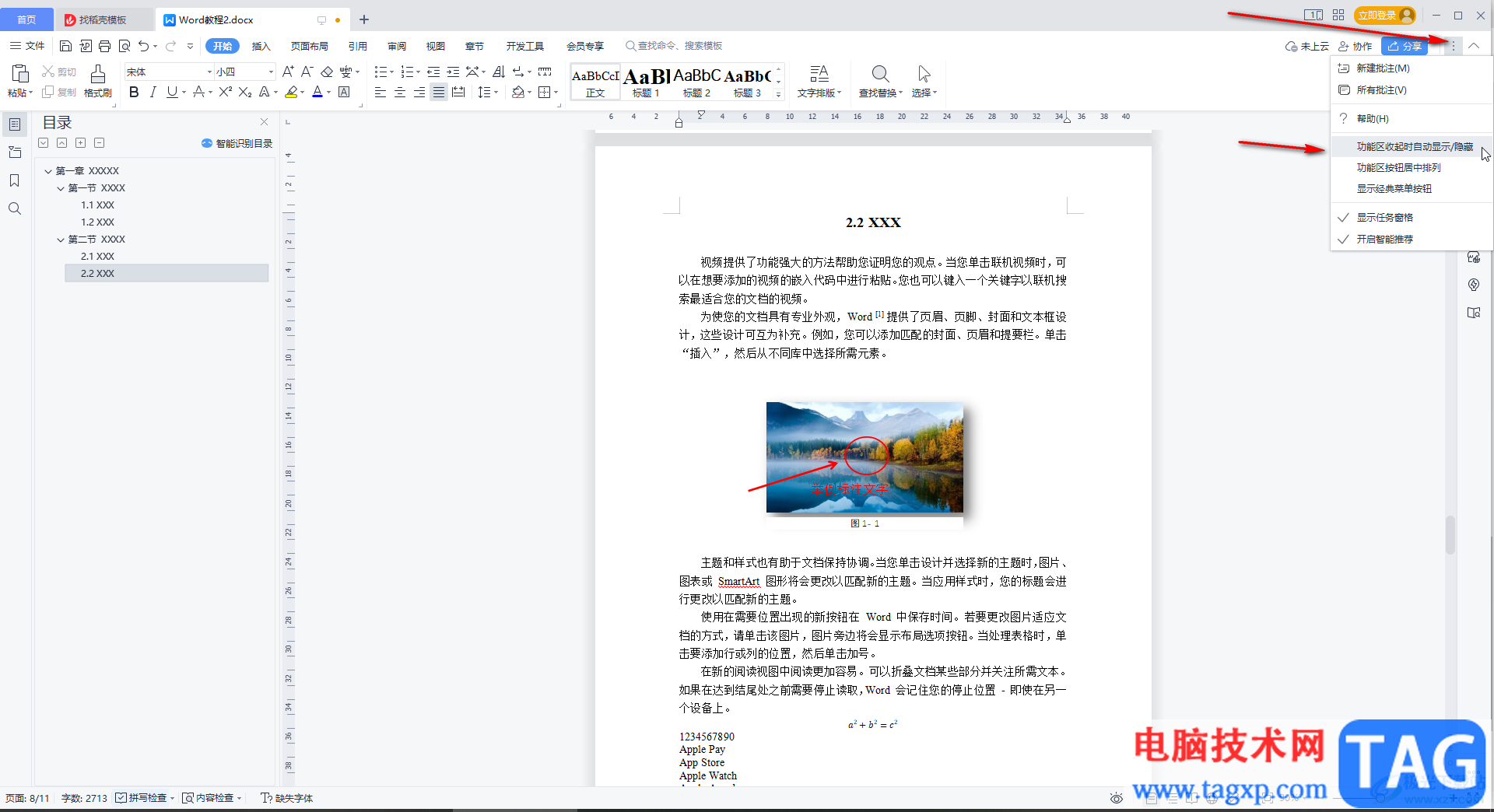Image resolution: width=1494 pixels, height=812 pixels.
Task: Click the three-dot more options icon
Action: tap(1453, 46)
